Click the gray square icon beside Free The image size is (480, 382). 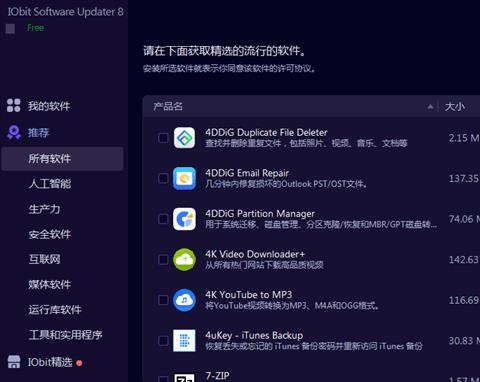click(x=10, y=29)
